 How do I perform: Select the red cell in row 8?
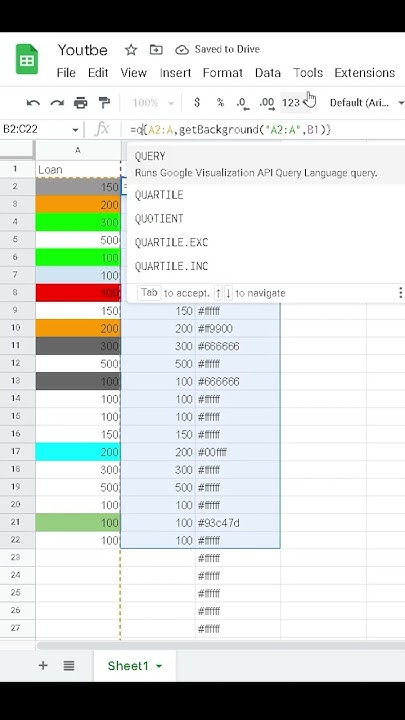pos(78,293)
